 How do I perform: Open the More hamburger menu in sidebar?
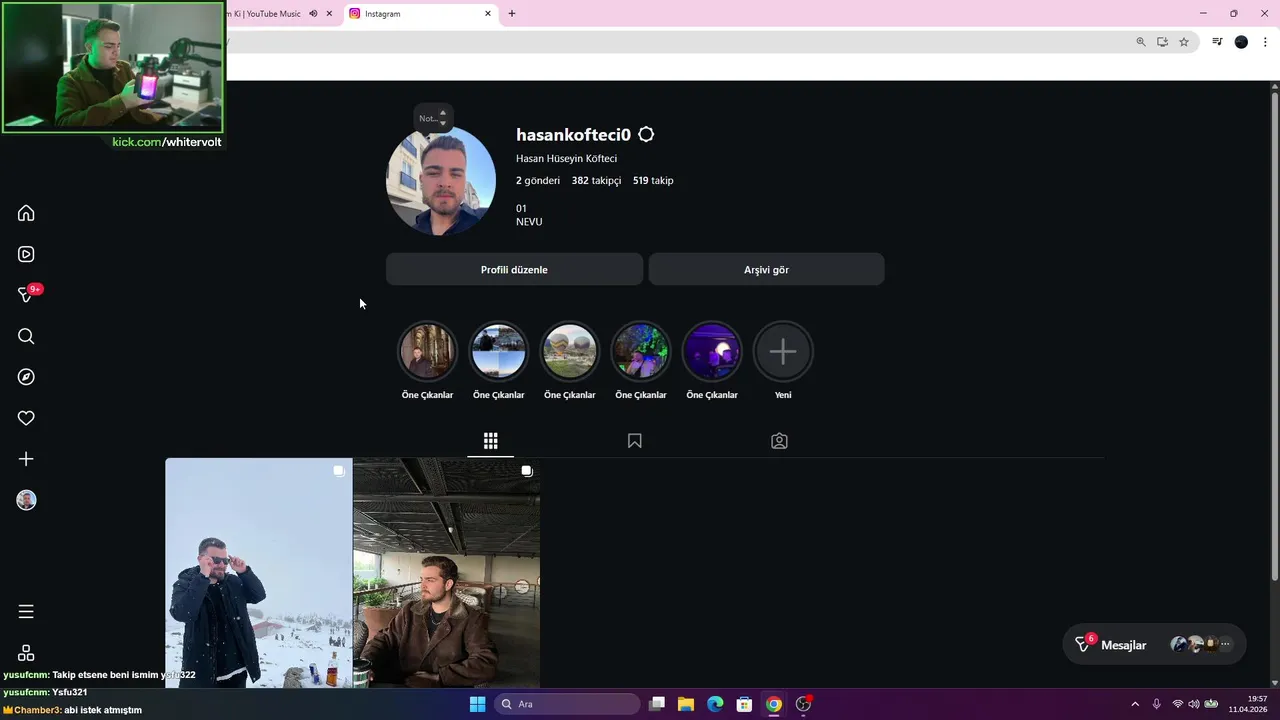pyautogui.click(x=26, y=611)
